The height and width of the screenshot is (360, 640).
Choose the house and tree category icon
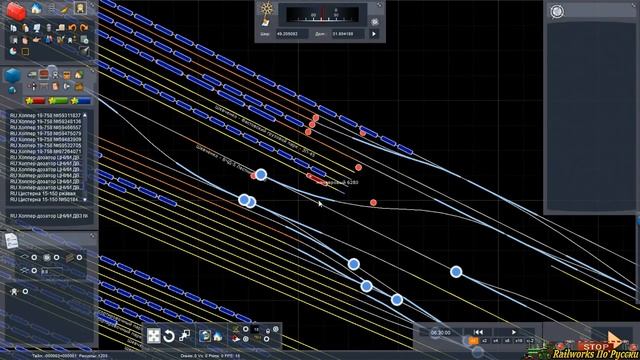78,75
